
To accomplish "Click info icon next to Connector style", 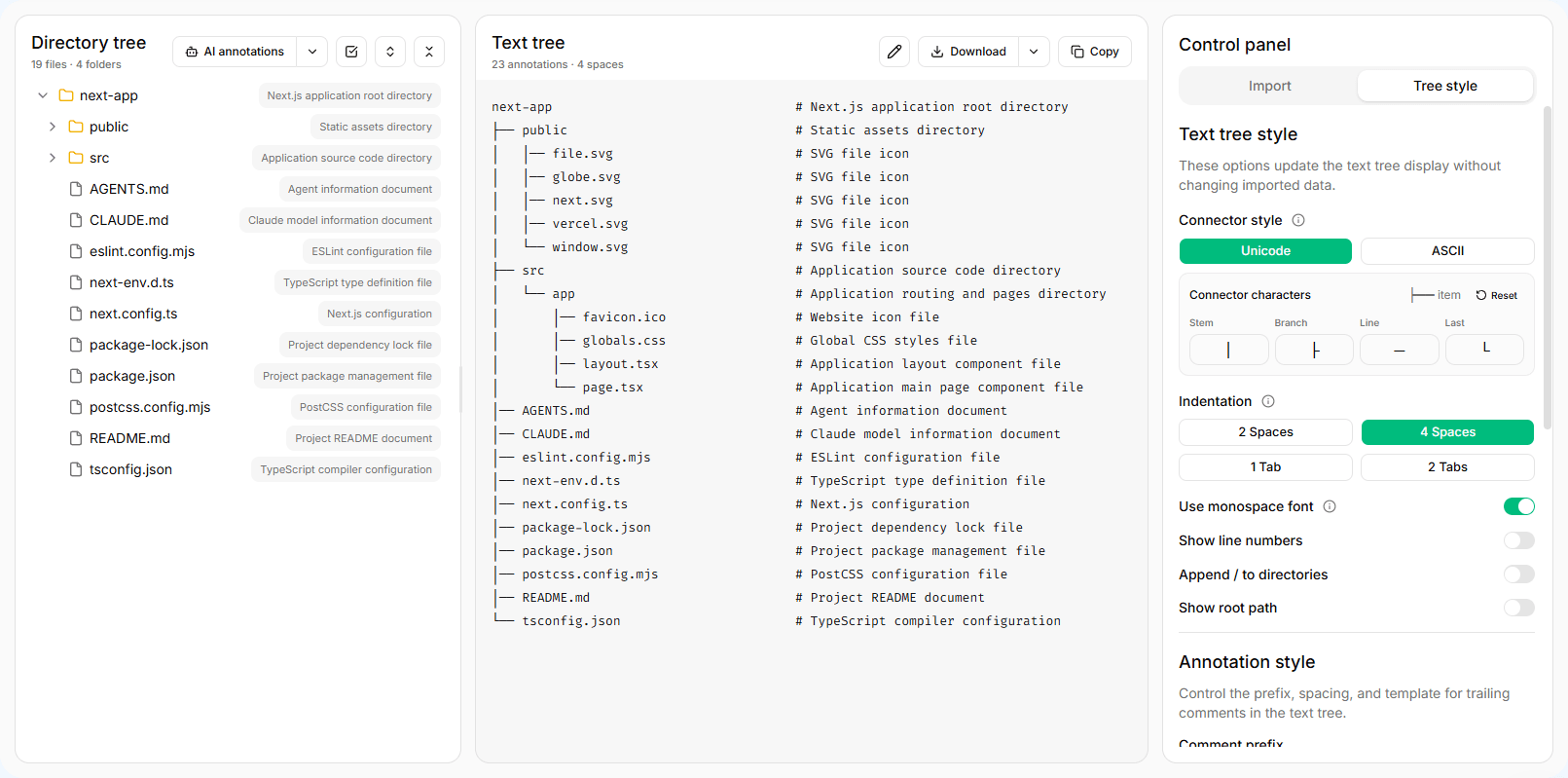I will click(x=1298, y=220).
